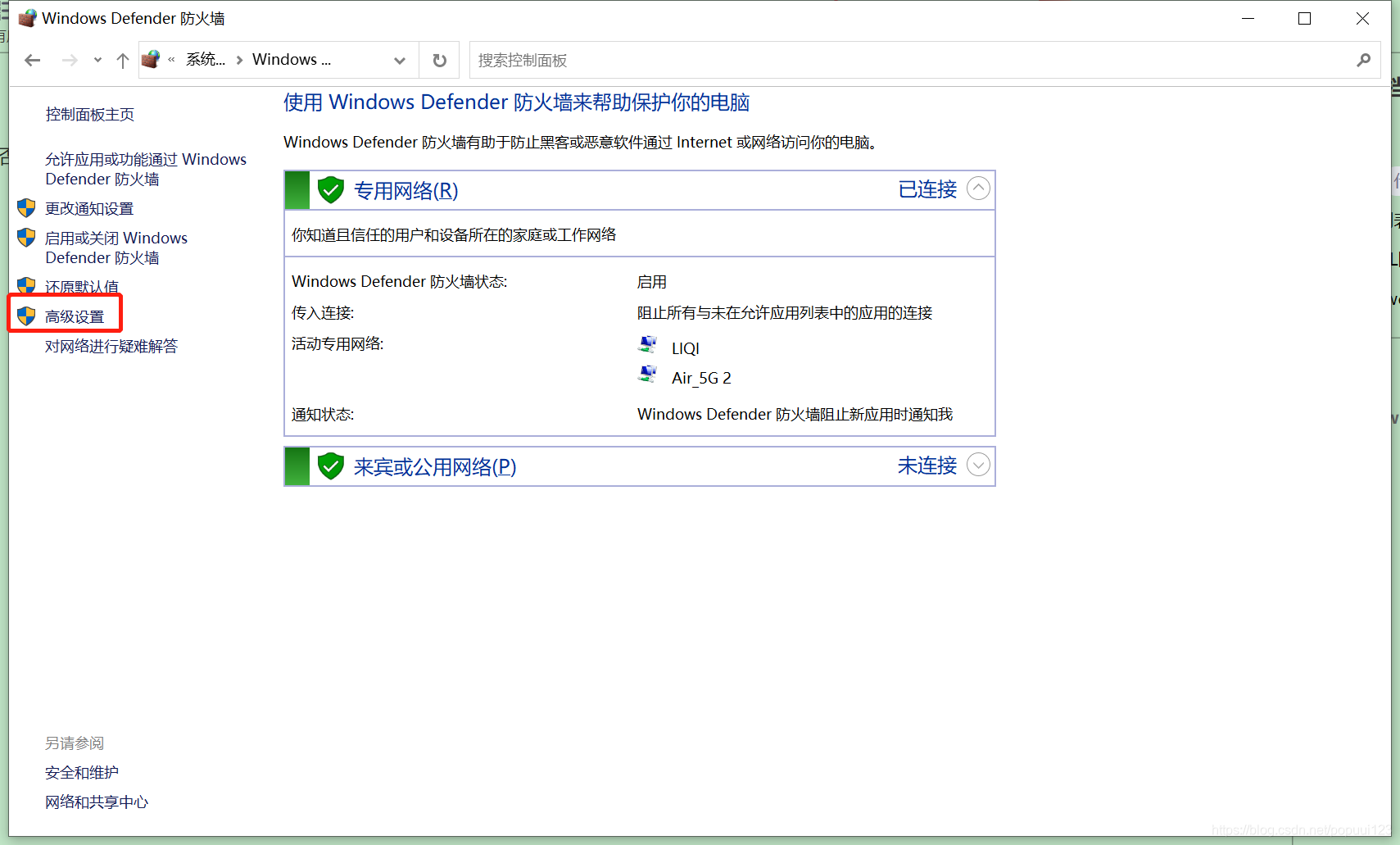This screenshot has height=845, width=1400.
Task: Click the back navigation arrow
Action: (32, 59)
